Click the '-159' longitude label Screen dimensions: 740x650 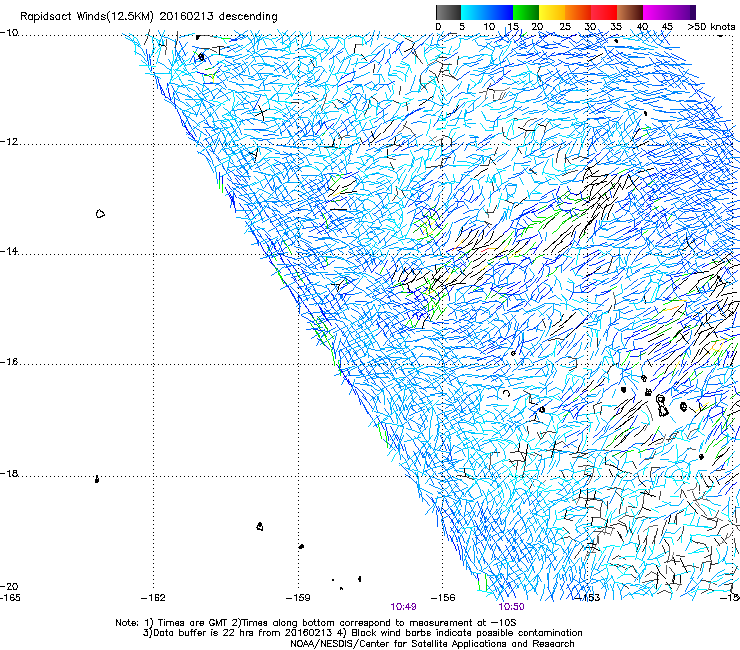(298, 598)
